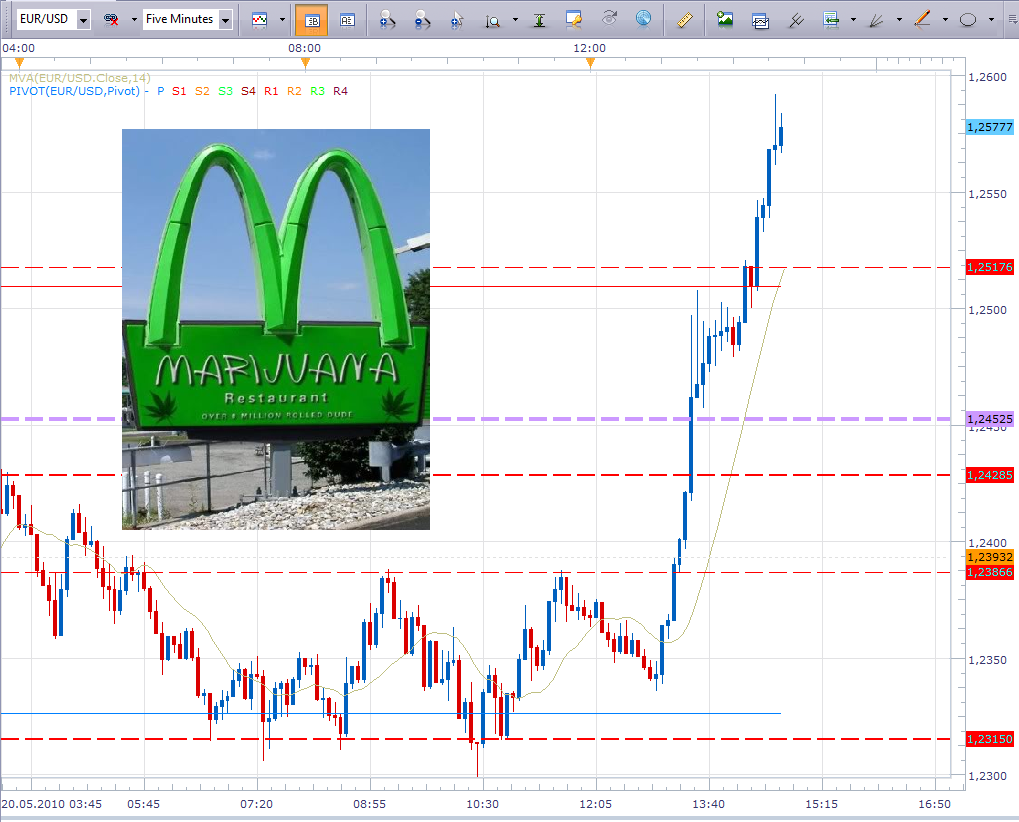Click the purple 1,24525 level label
This screenshot has width=1019, height=822.
[990, 419]
